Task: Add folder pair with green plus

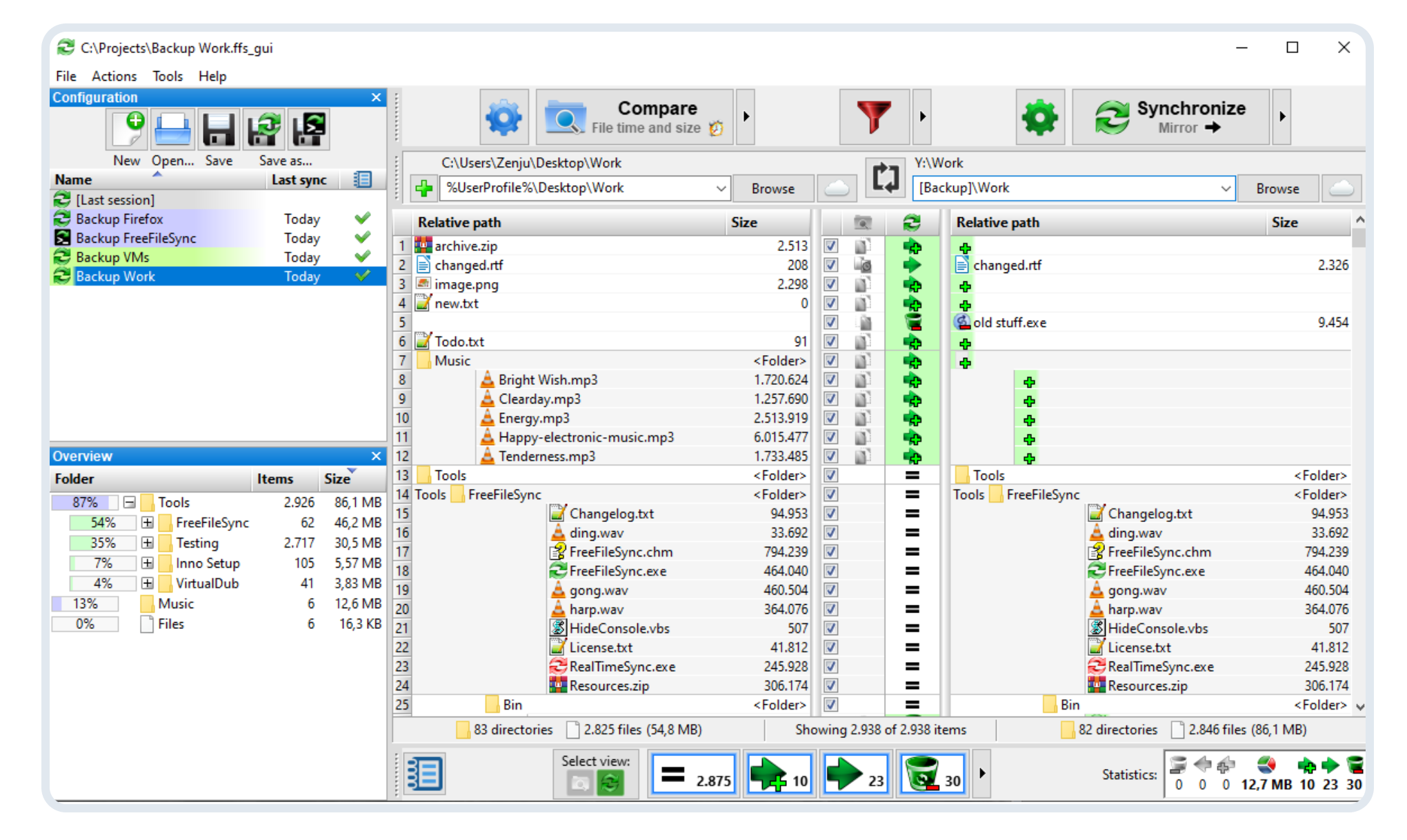Action: tap(423, 188)
